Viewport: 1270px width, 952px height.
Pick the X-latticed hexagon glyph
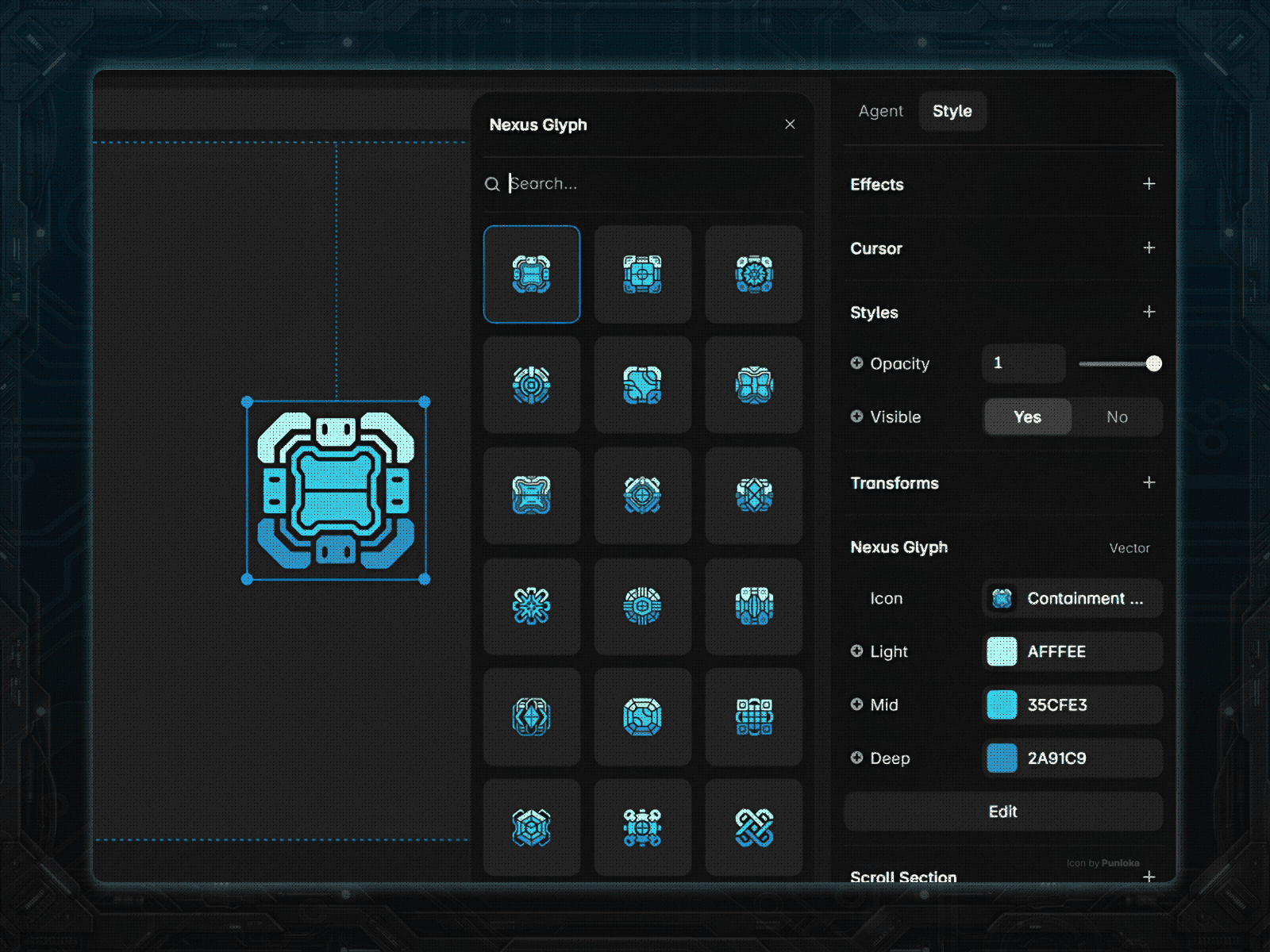[x=754, y=496]
